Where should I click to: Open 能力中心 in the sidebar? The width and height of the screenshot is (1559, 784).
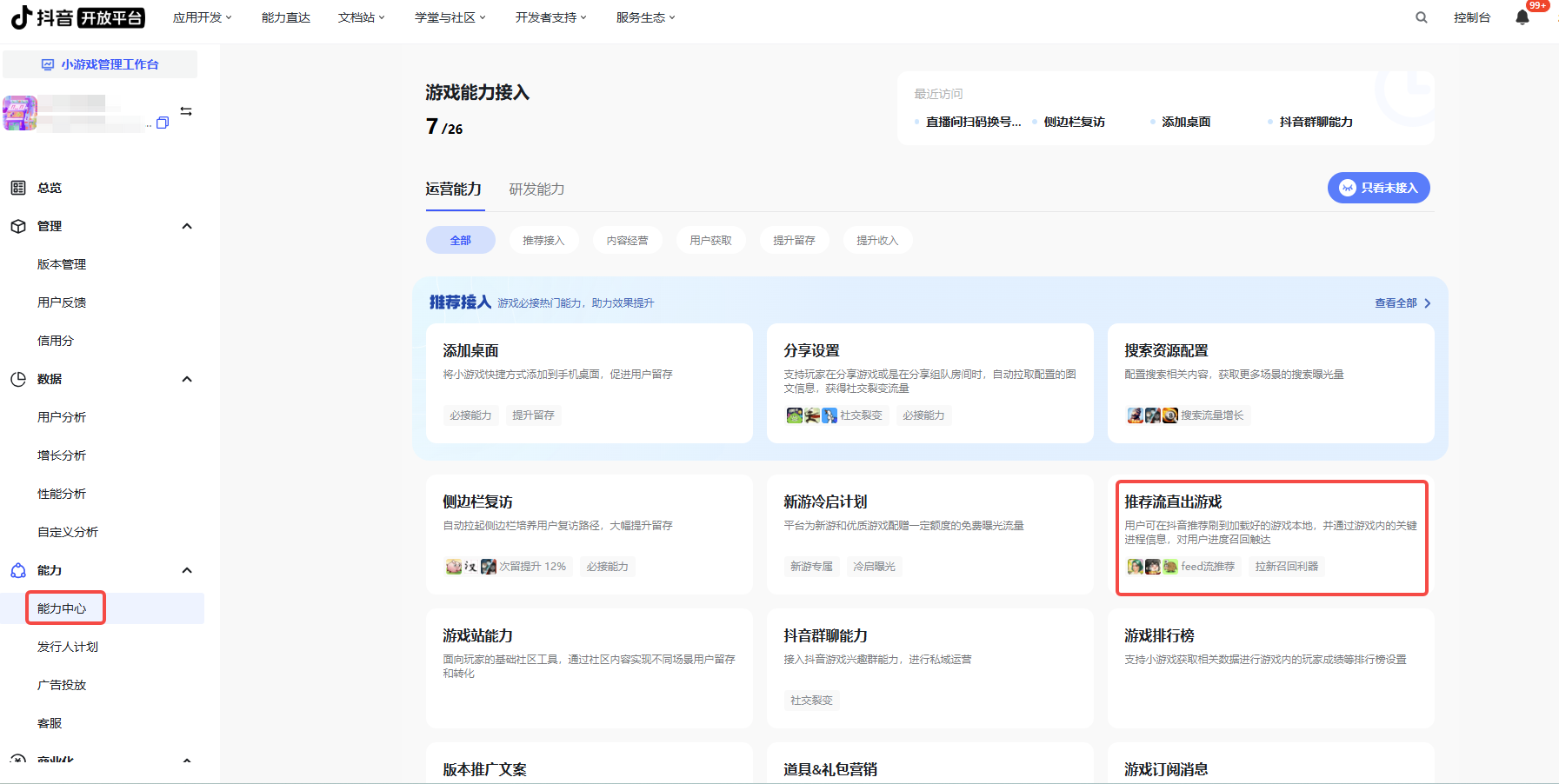tap(62, 608)
